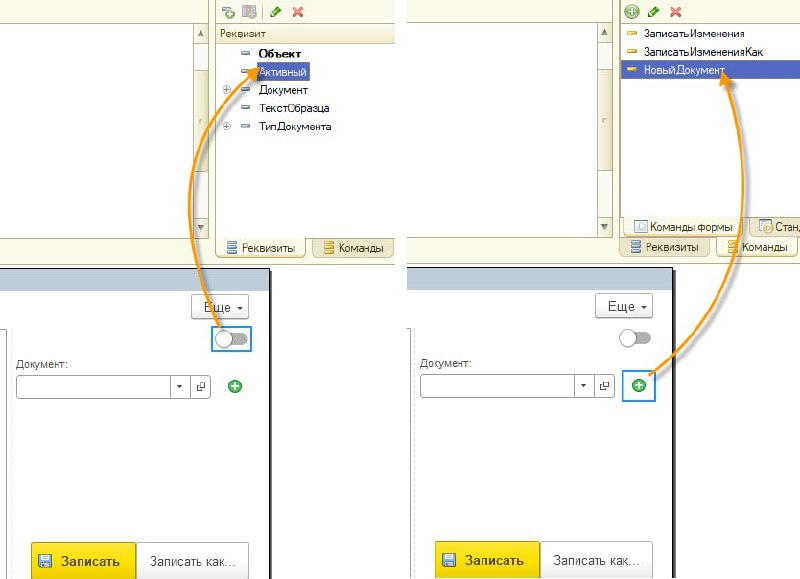Open the Еще menu in the left screenshot
The image size is (800, 579).
click(220, 307)
